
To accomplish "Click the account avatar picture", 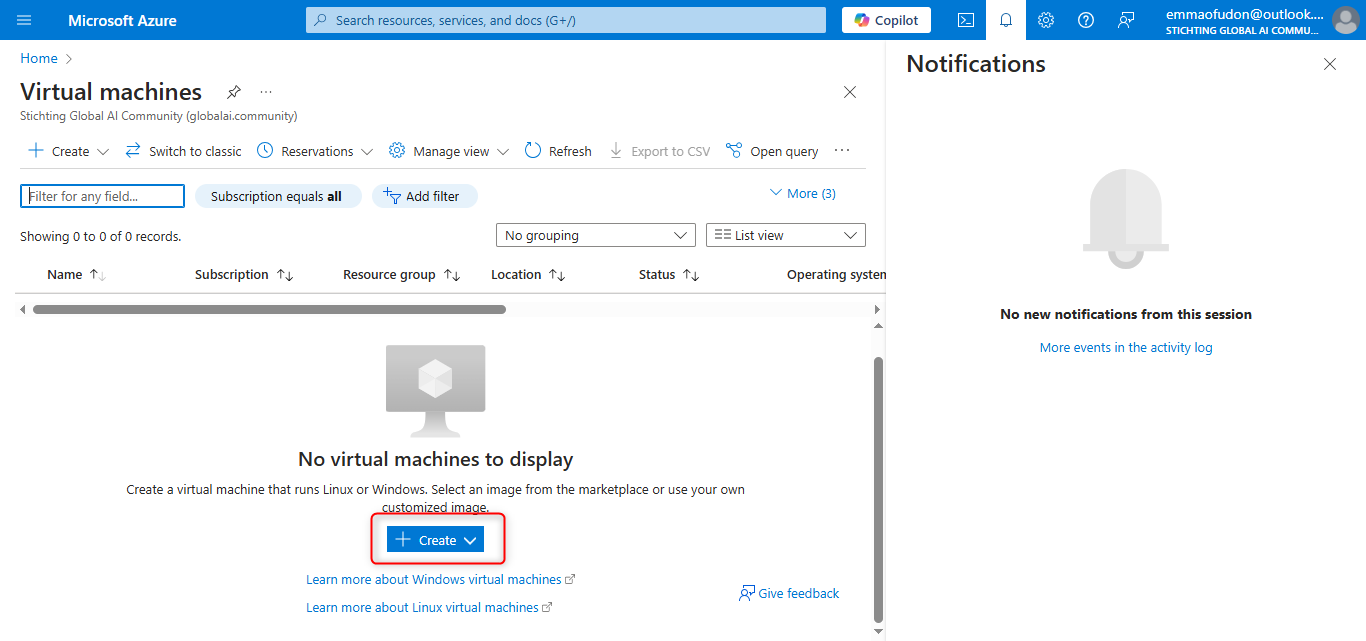I will coord(1345,20).
